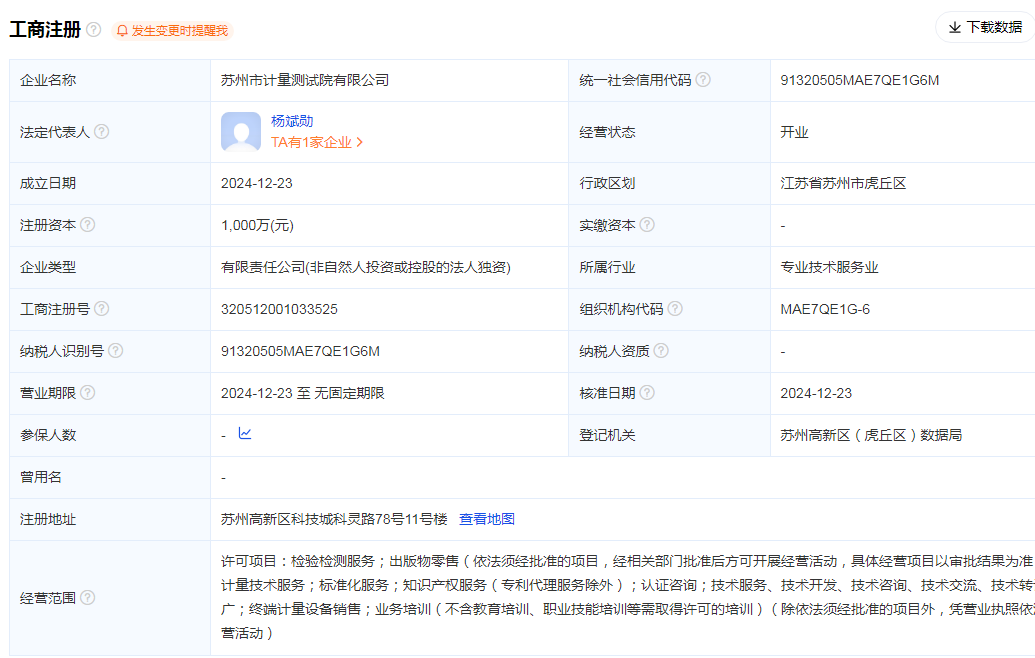Screen dimensions: 1035x658
Task: Click help icon beside 核准日期
Action: [647, 393]
